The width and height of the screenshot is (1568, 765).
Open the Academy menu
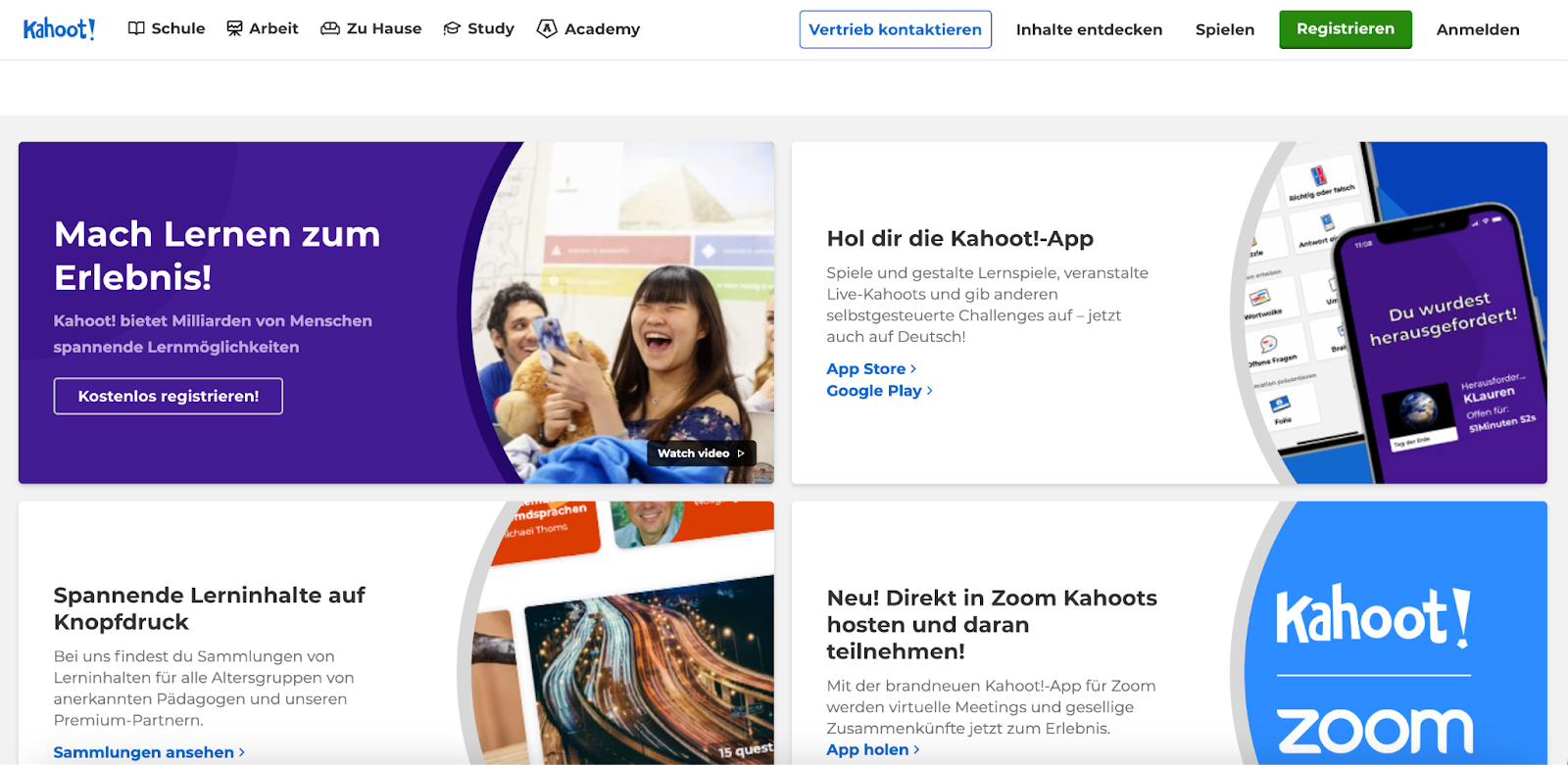point(589,28)
